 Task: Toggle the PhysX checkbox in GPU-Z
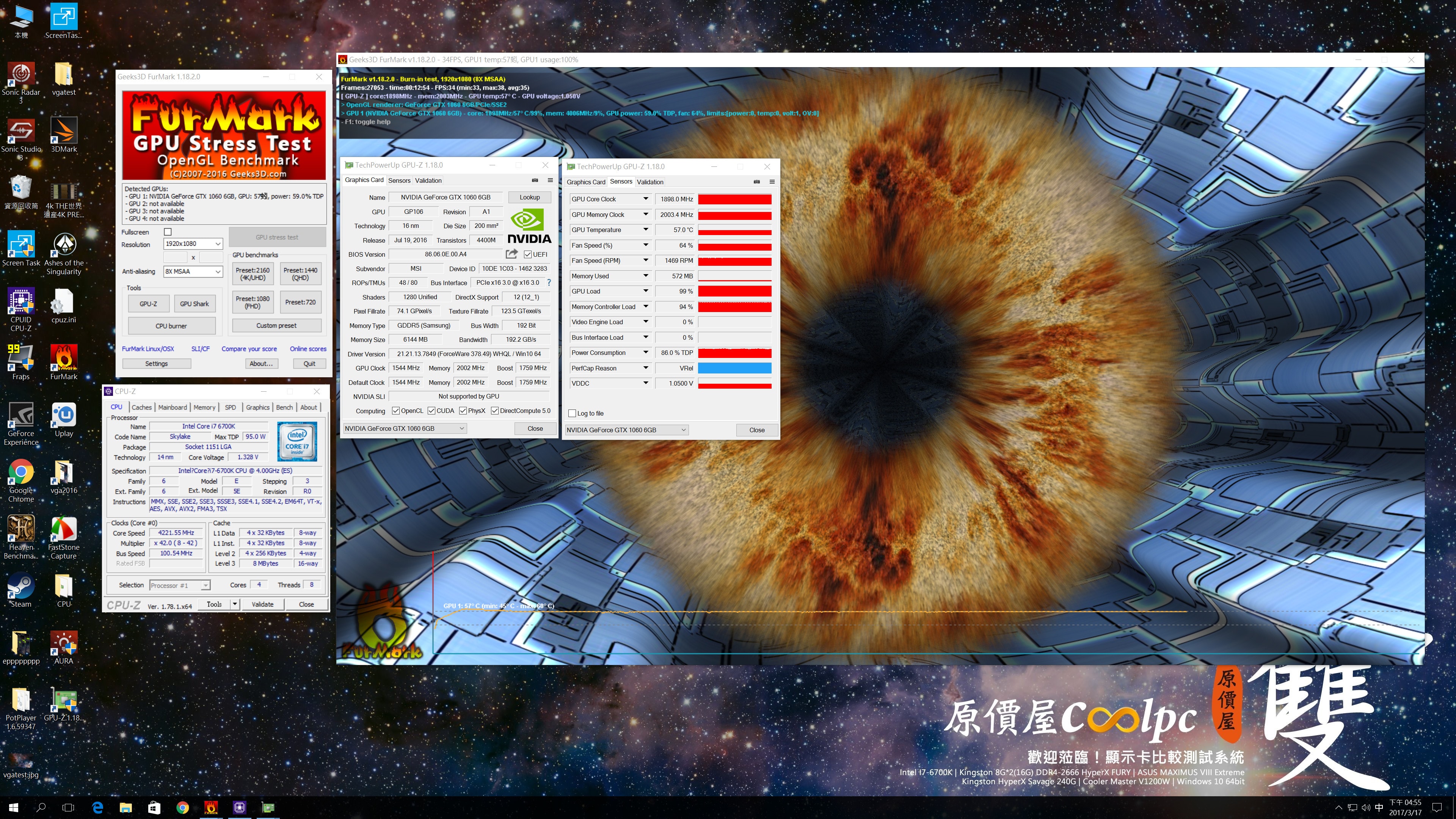click(x=463, y=411)
